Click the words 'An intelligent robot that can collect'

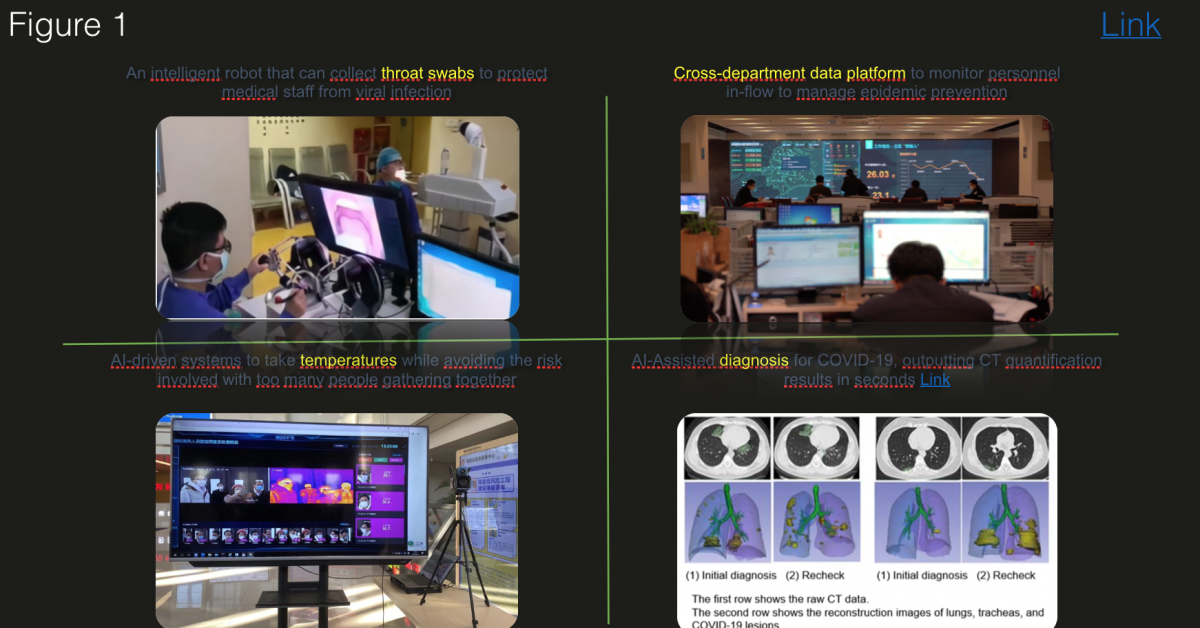click(x=251, y=74)
